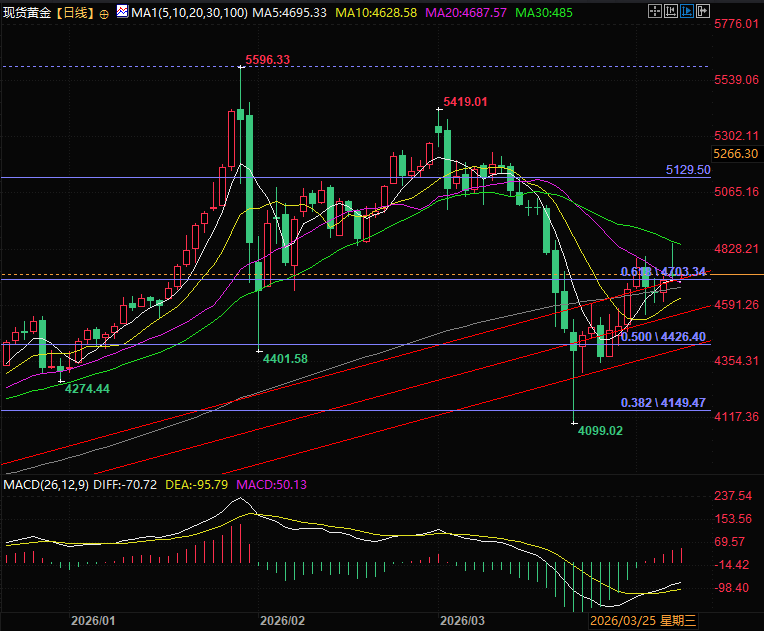
Task: Click the 4828.21 price axis value
Action: (737, 249)
